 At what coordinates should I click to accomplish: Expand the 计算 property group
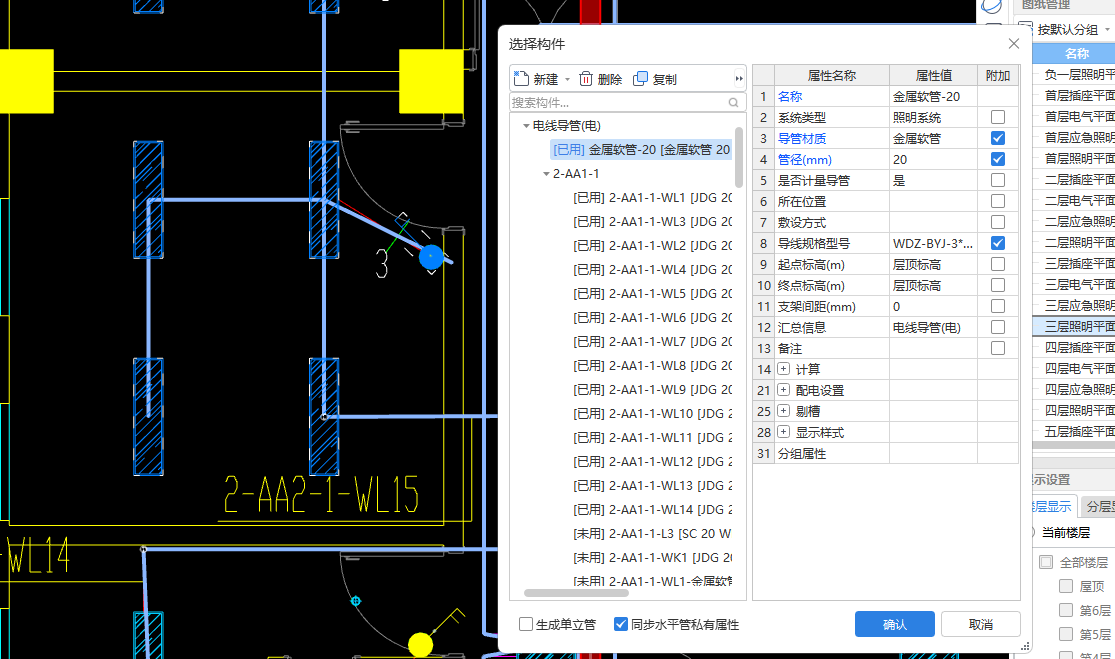click(784, 369)
